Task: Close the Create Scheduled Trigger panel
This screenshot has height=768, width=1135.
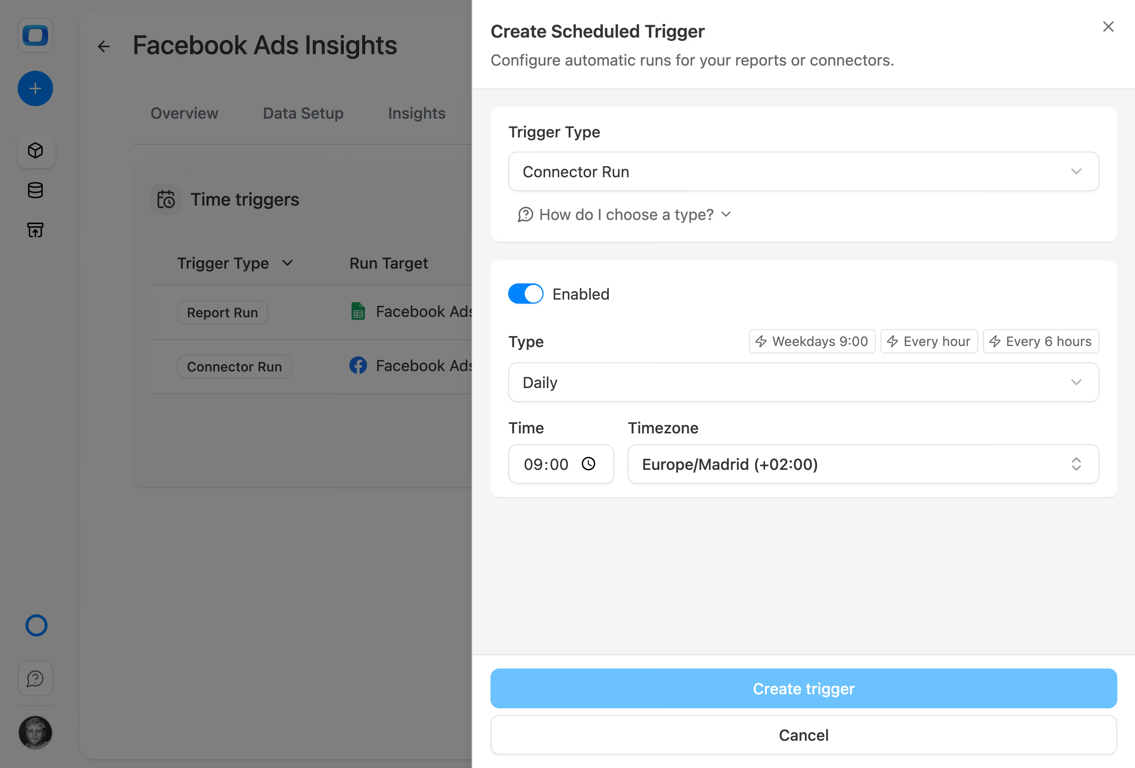Action: point(1108,27)
